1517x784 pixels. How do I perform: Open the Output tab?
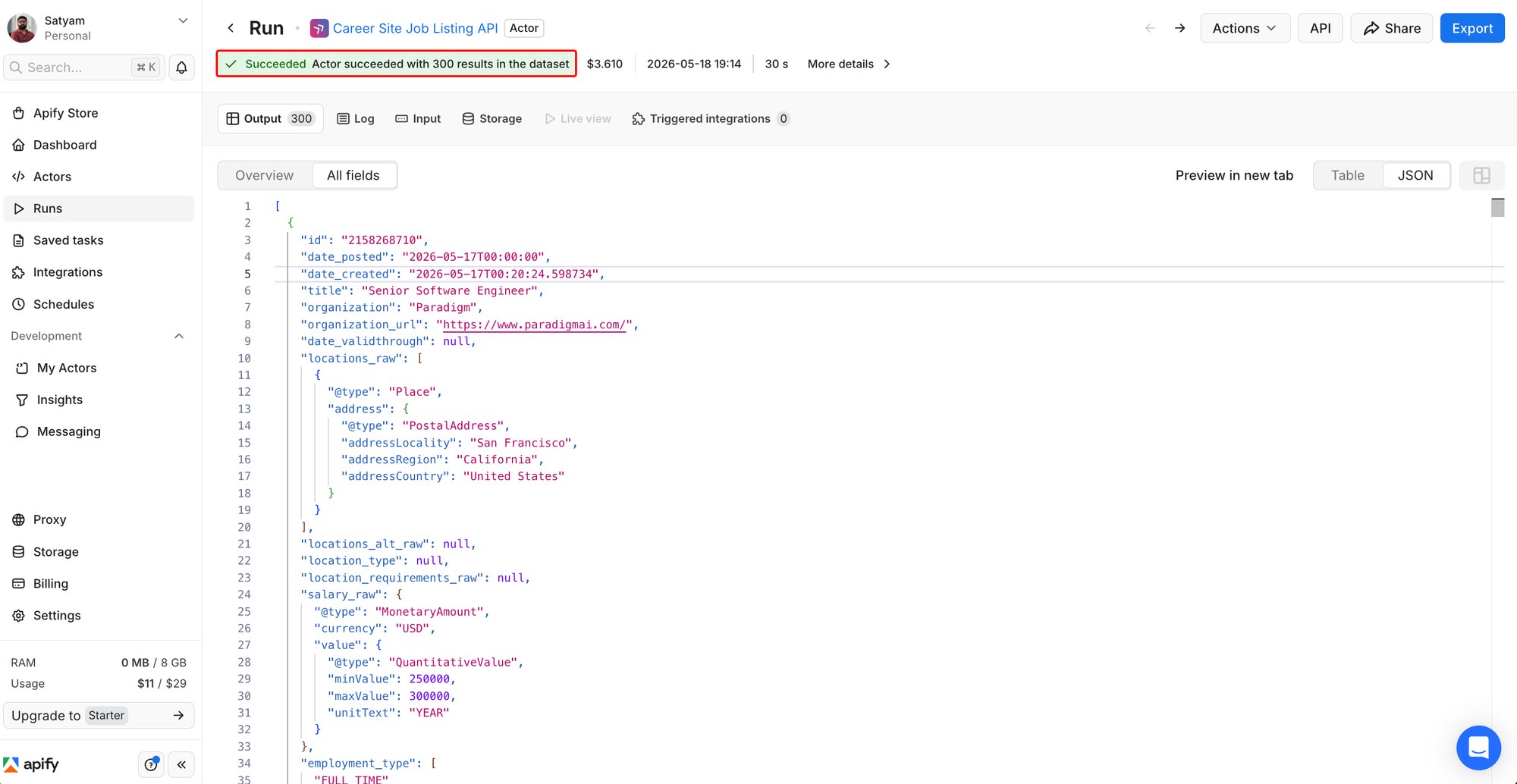tap(270, 118)
